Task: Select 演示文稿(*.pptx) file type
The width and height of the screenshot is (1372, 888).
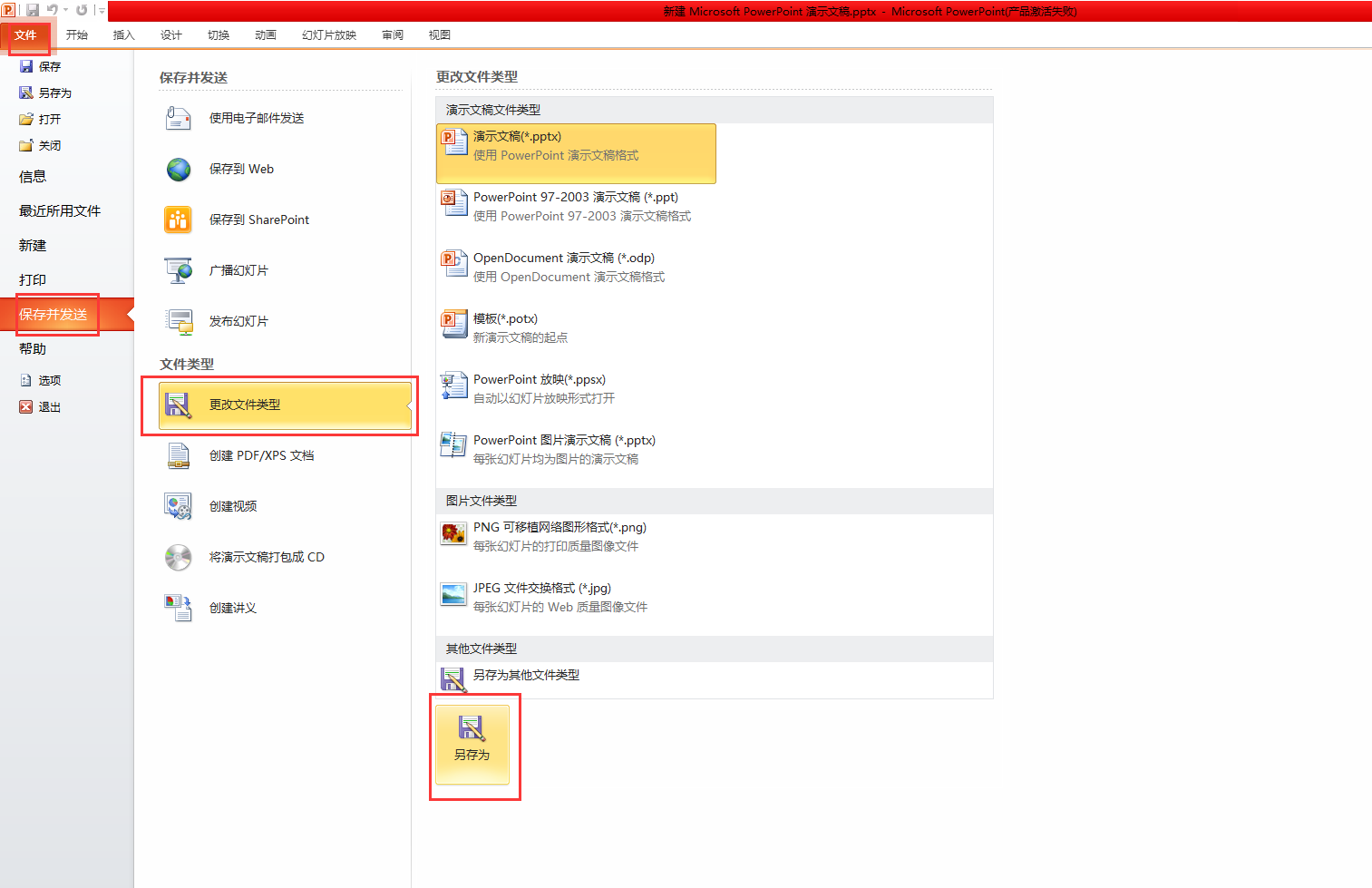Action: (x=576, y=153)
